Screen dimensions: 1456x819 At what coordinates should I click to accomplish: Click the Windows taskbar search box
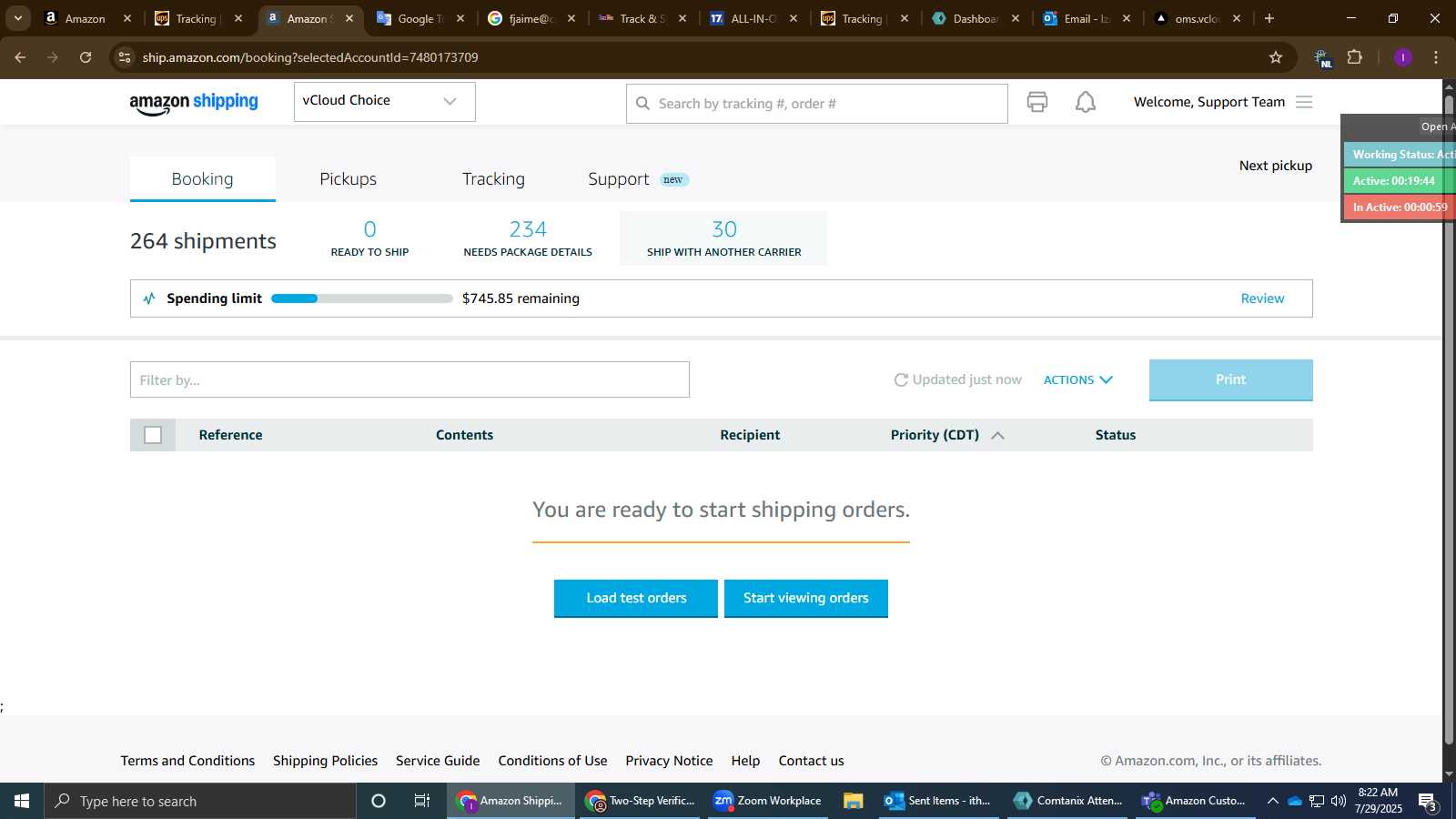point(200,801)
